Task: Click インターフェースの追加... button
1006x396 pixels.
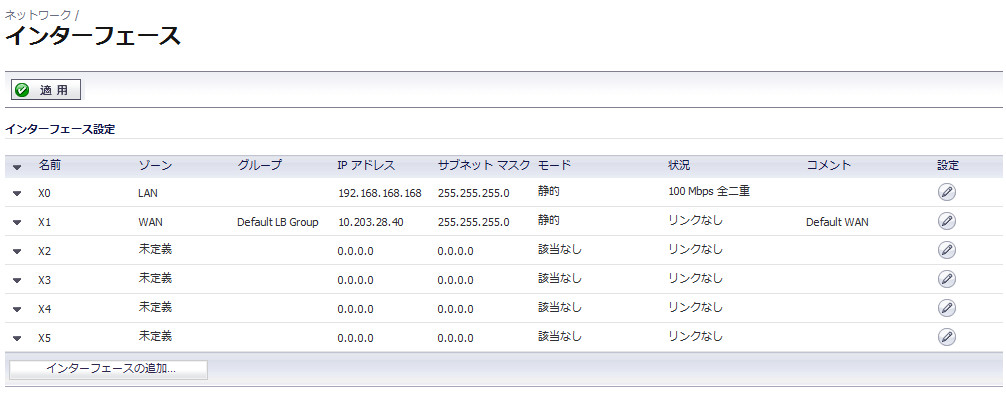Action: pos(108,370)
